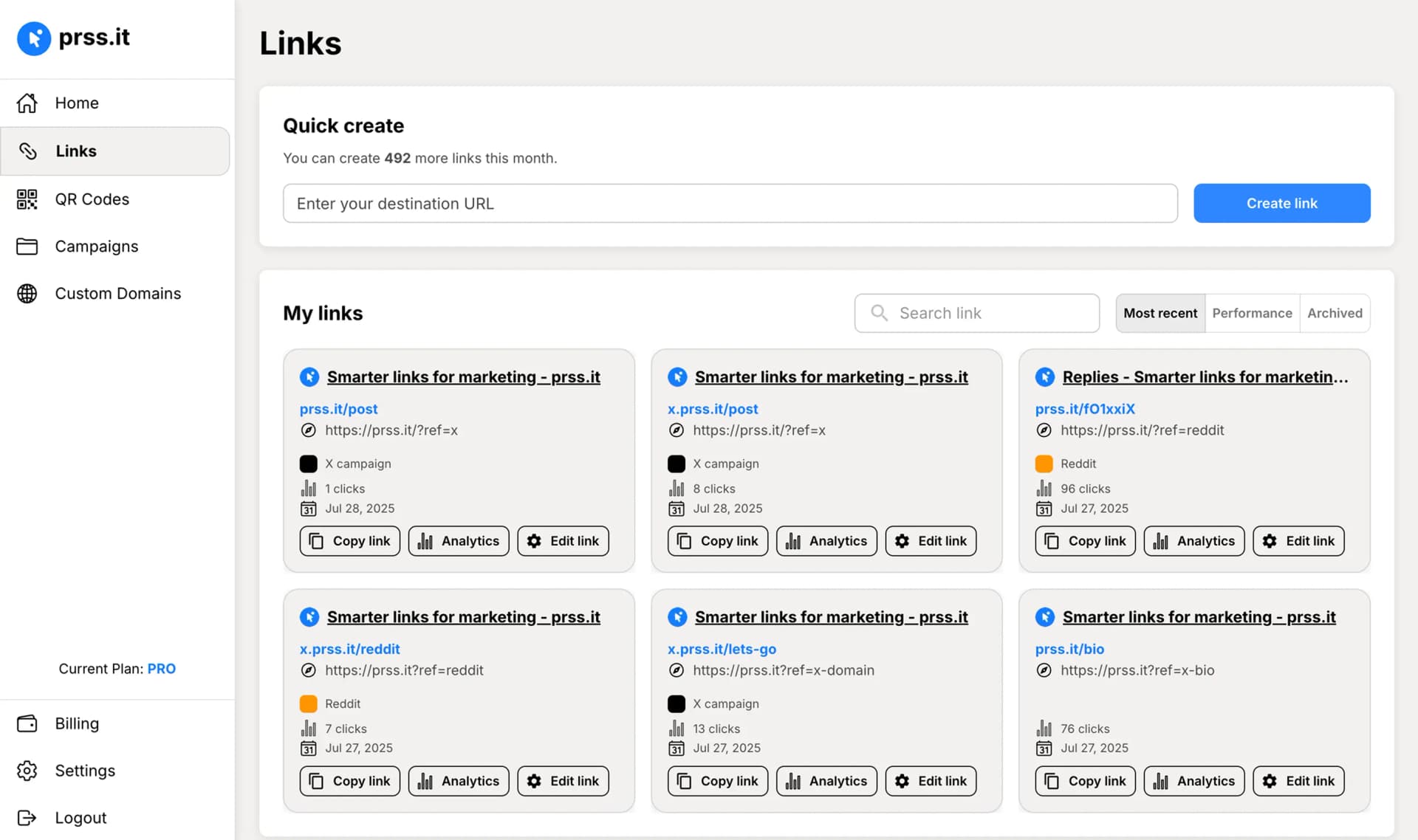Click orange Reddit swatch on x.prss.it/reddit card

(308, 704)
